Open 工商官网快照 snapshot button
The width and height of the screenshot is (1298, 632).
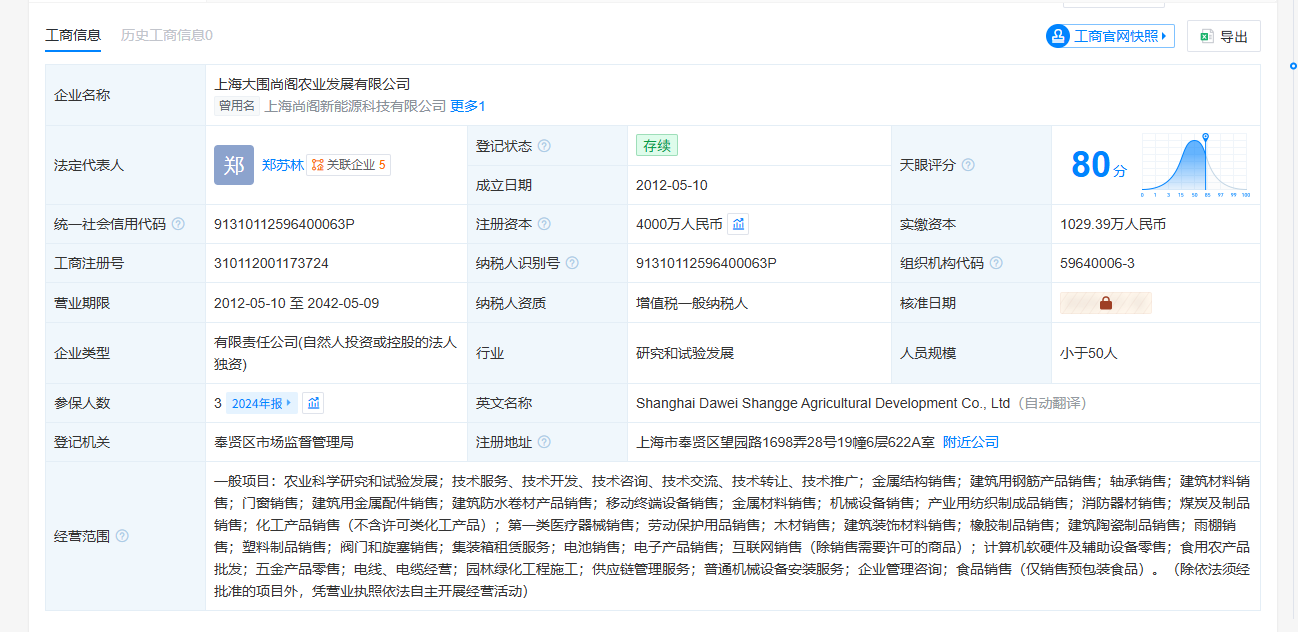tap(1110, 36)
